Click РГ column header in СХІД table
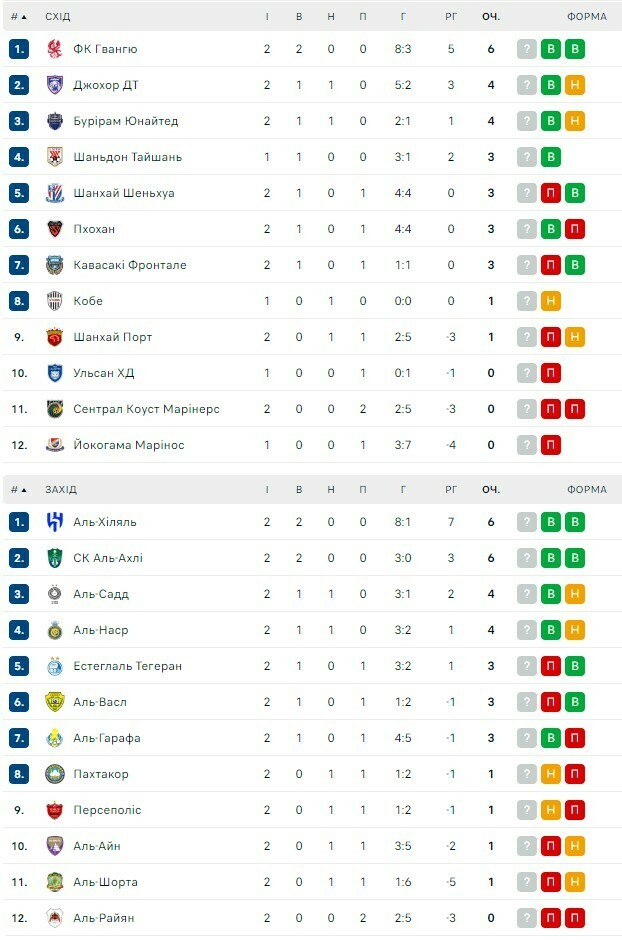This screenshot has height=940, width=622. [x=451, y=17]
